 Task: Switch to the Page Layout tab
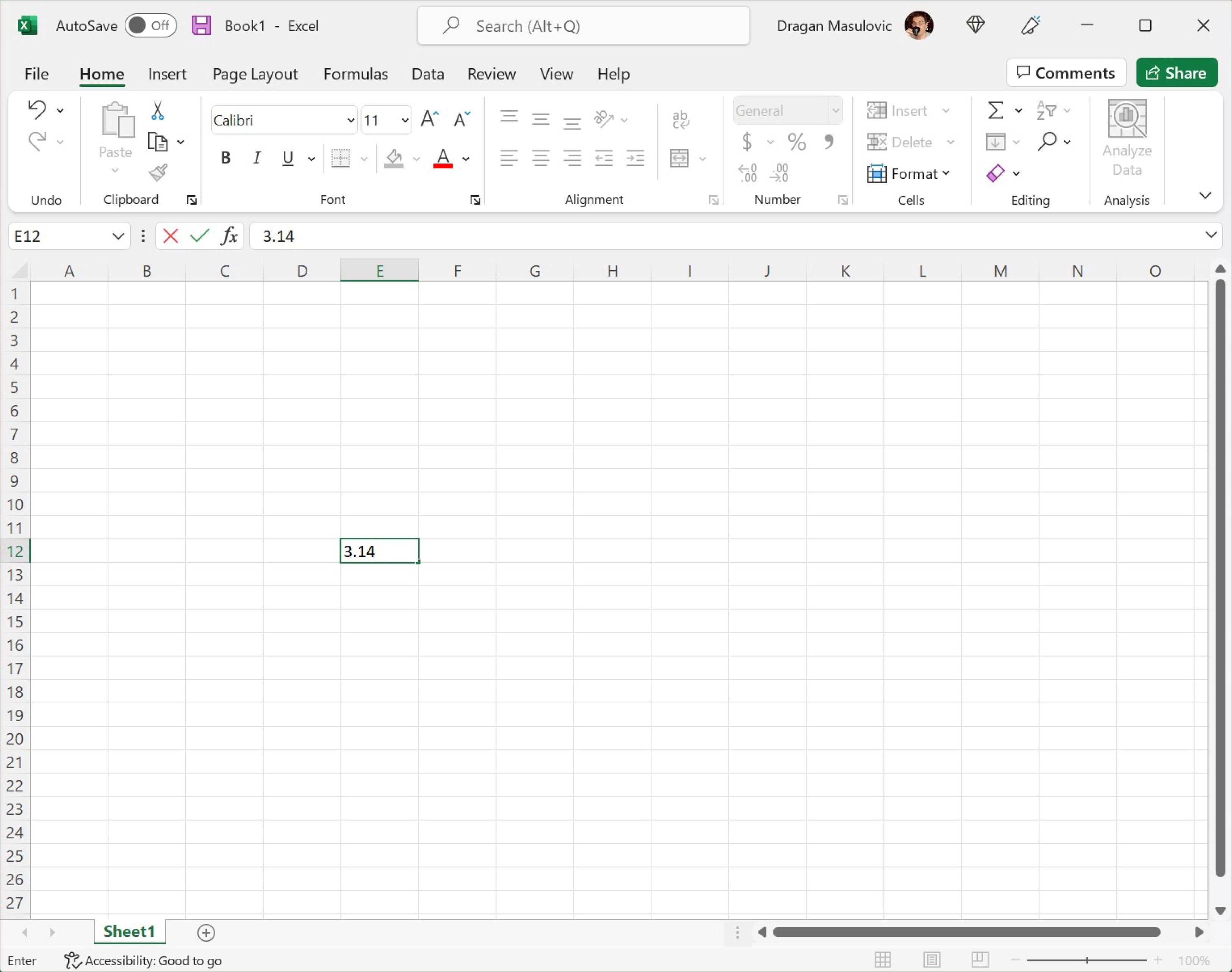click(x=255, y=74)
